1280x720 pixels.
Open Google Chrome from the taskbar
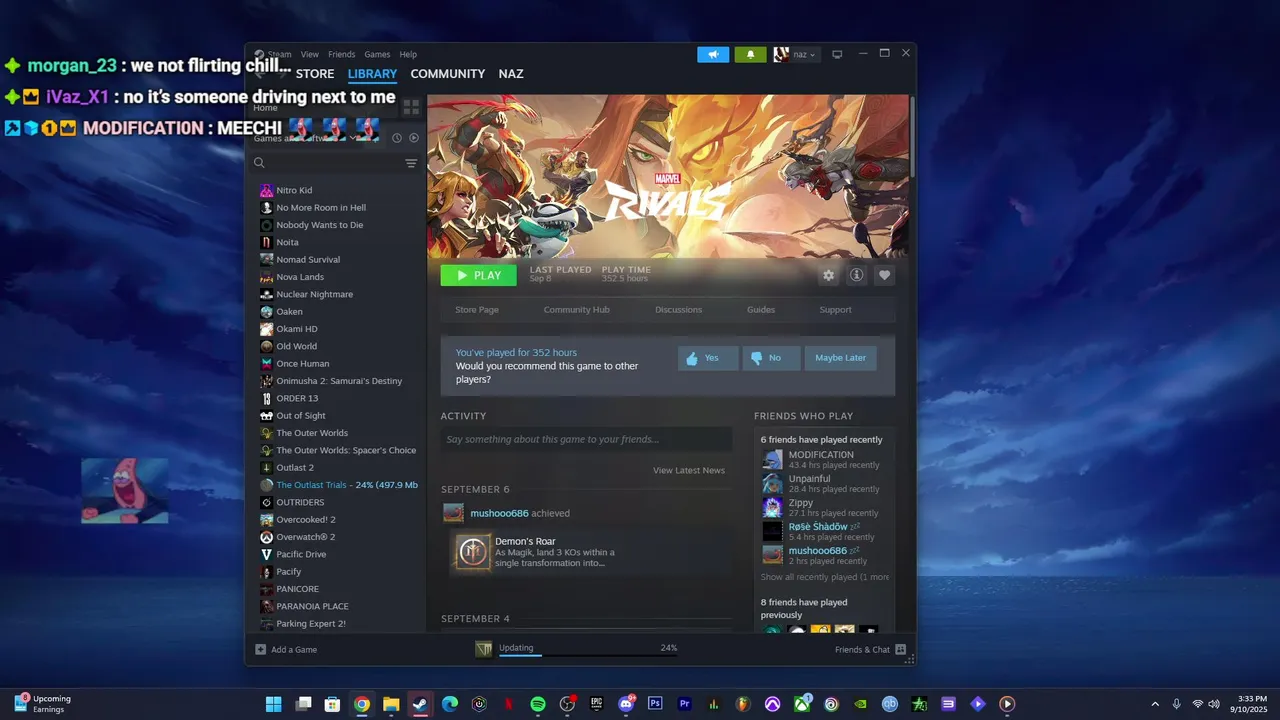point(362,704)
